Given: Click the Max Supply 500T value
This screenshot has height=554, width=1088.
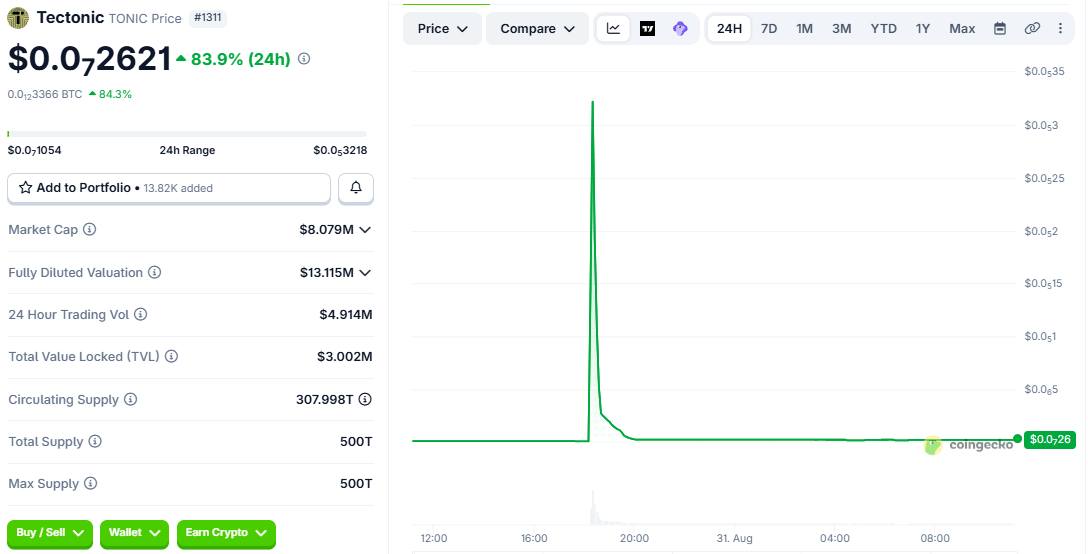Looking at the screenshot, I should [356, 483].
